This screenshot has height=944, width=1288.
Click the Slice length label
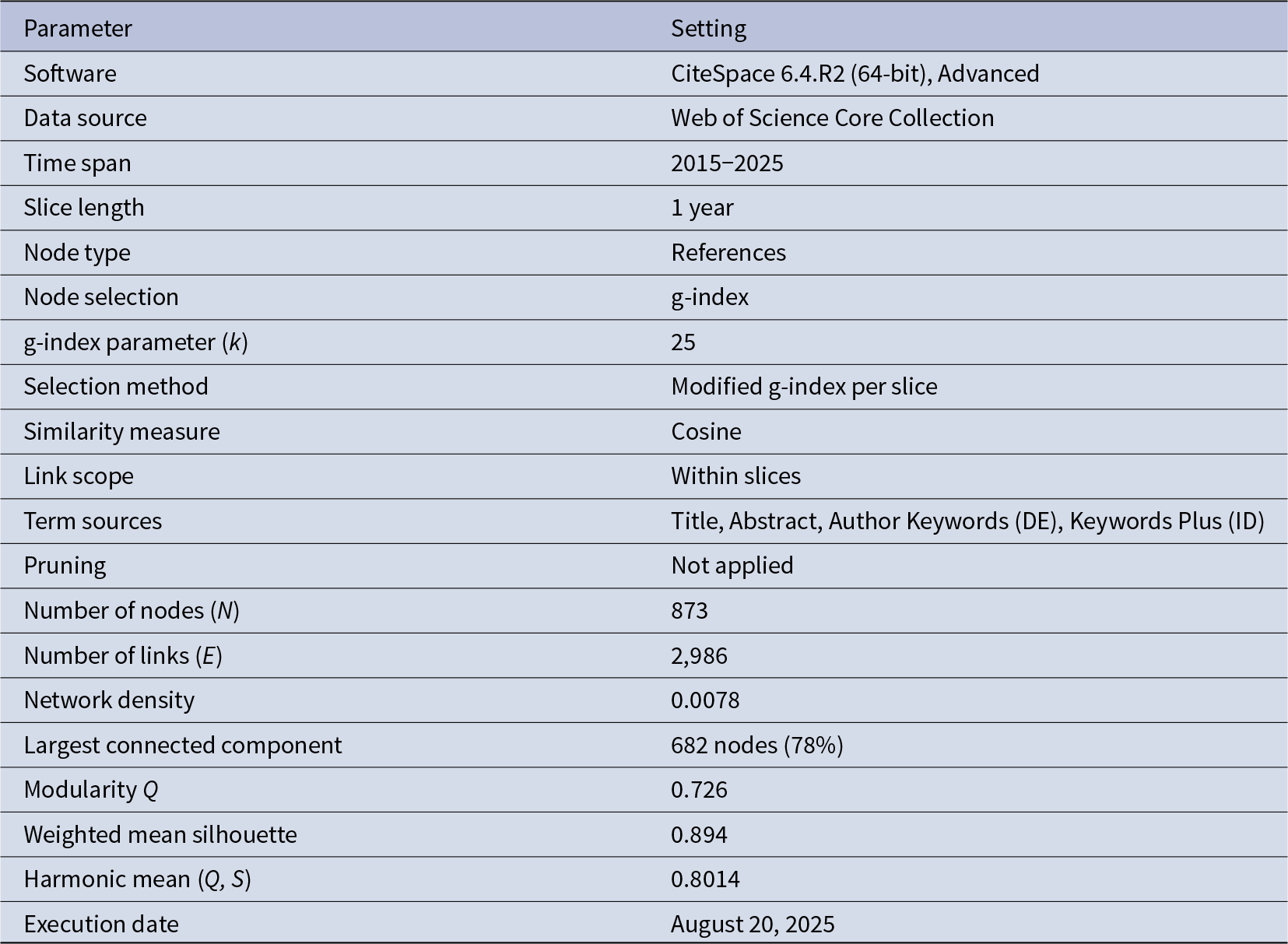(x=84, y=207)
